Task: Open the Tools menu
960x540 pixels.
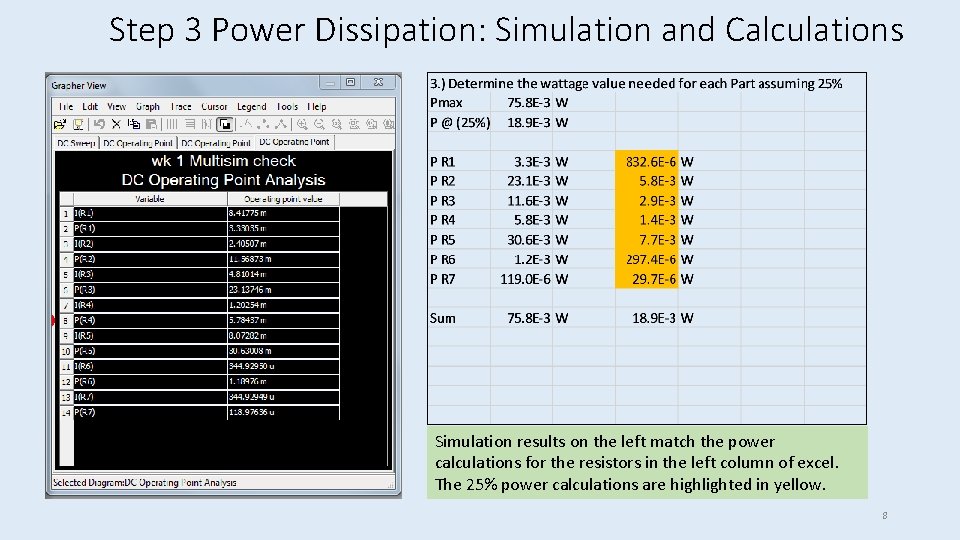Action: coord(287,107)
